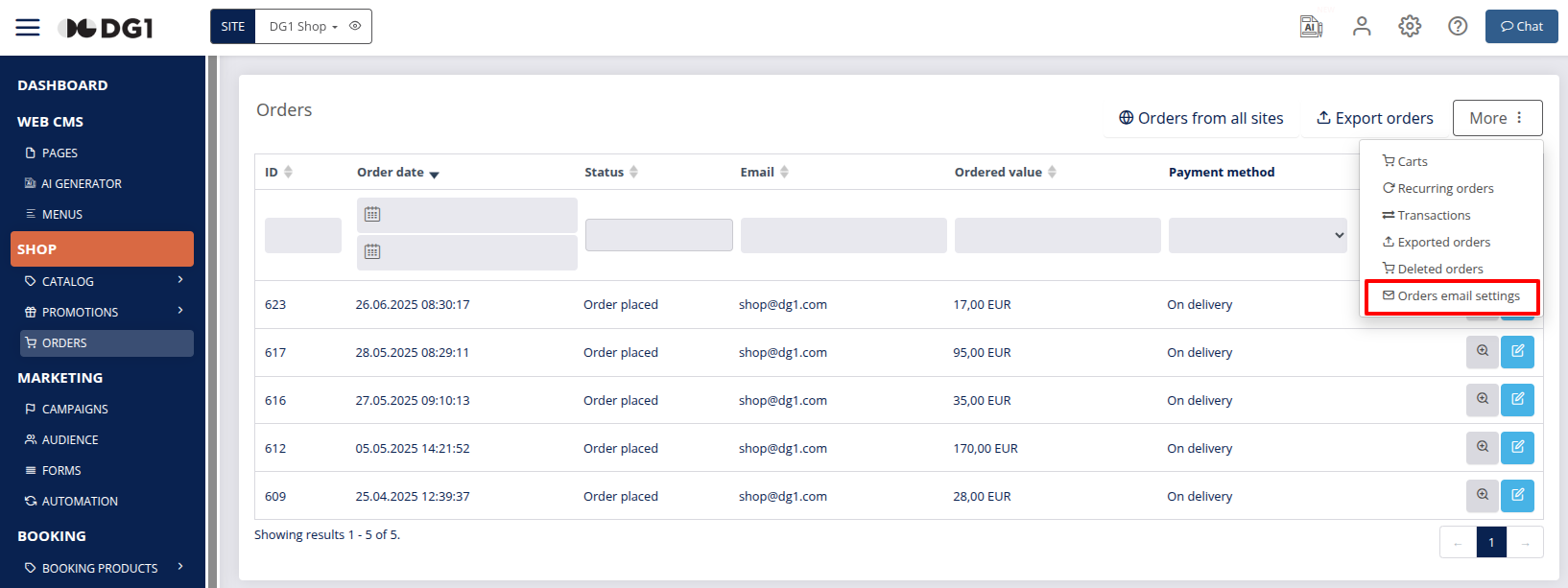Edit order 612 pencil icon
The width and height of the screenshot is (1568, 588).
click(1518, 448)
